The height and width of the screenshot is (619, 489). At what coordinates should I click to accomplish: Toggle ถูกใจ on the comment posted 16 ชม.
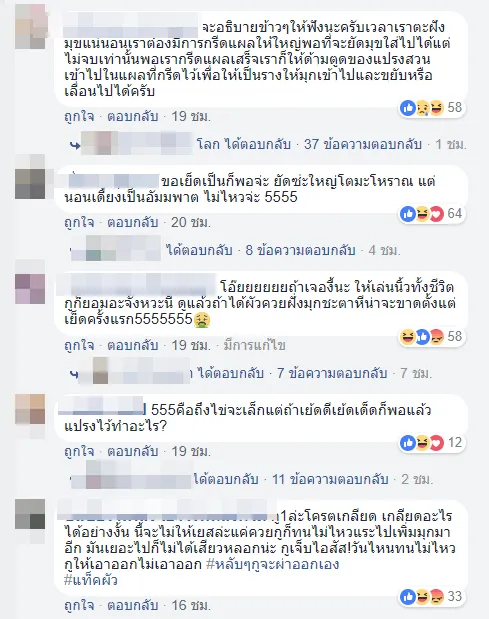point(79,605)
